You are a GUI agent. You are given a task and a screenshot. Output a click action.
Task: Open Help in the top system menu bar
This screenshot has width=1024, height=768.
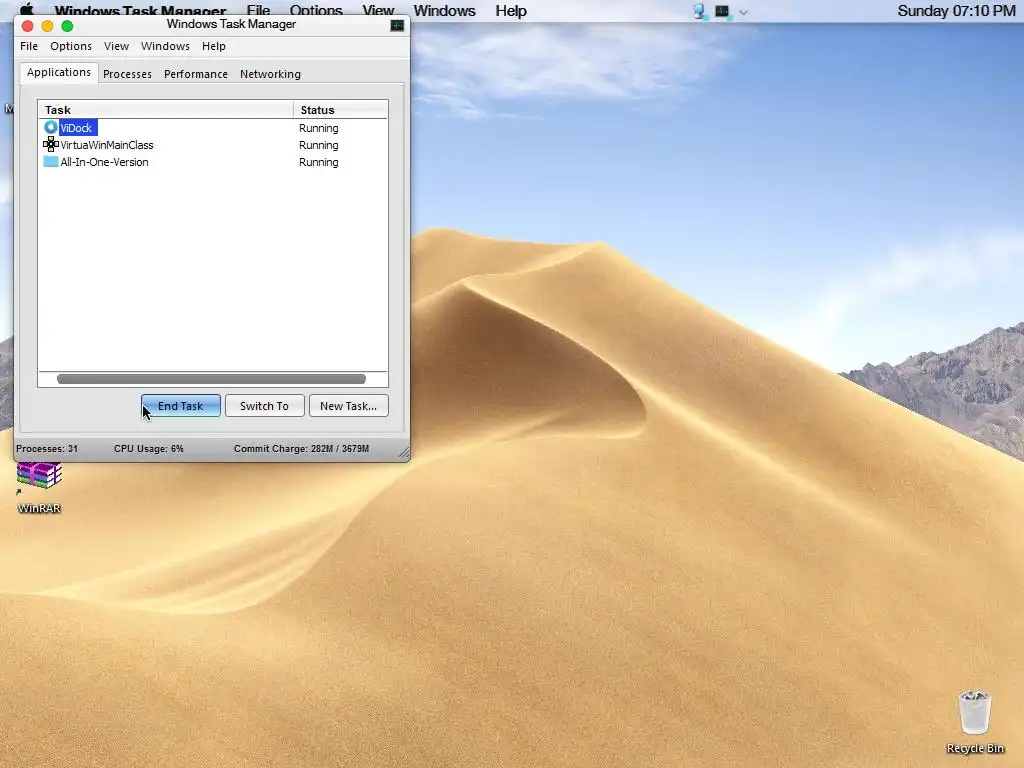point(511,11)
